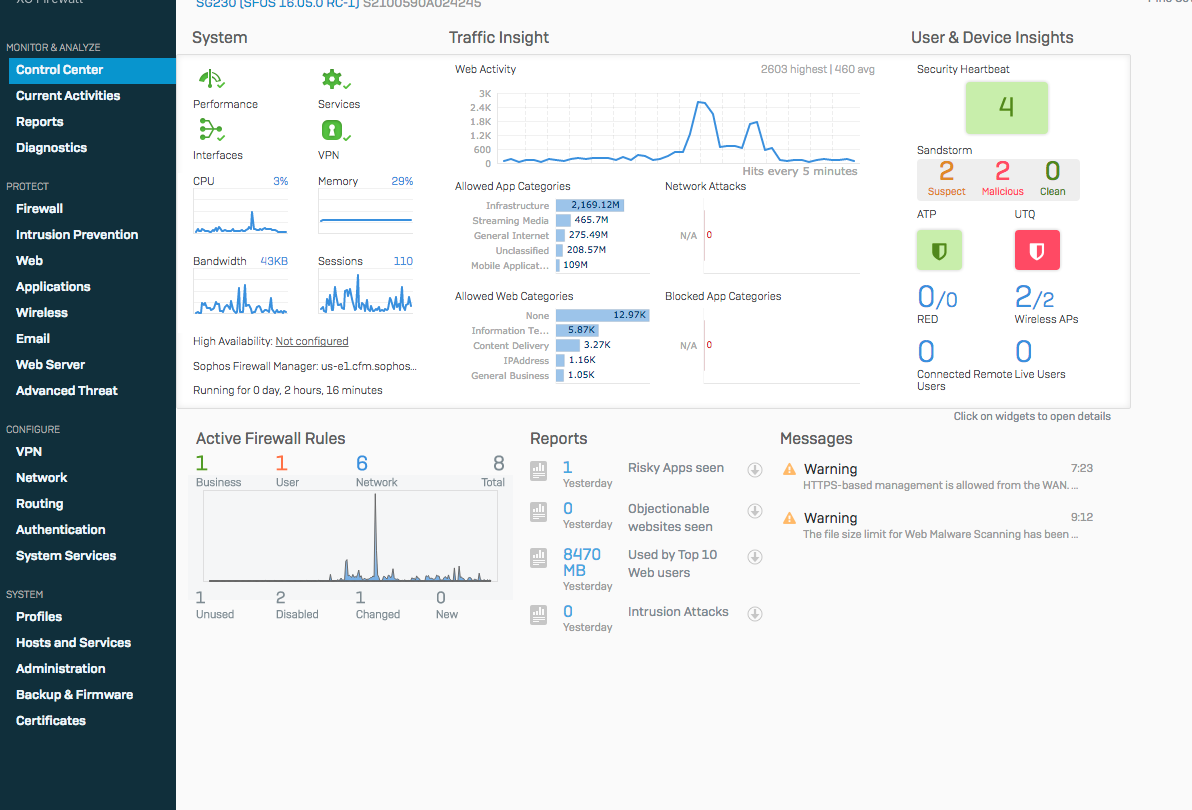
Task: Open the HTTPS-based management warning message
Action: [x=940, y=485]
